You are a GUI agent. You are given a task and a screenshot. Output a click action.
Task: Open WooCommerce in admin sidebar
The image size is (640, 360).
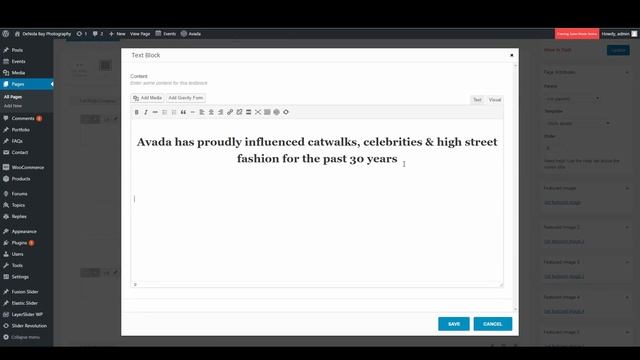click(x=27, y=167)
